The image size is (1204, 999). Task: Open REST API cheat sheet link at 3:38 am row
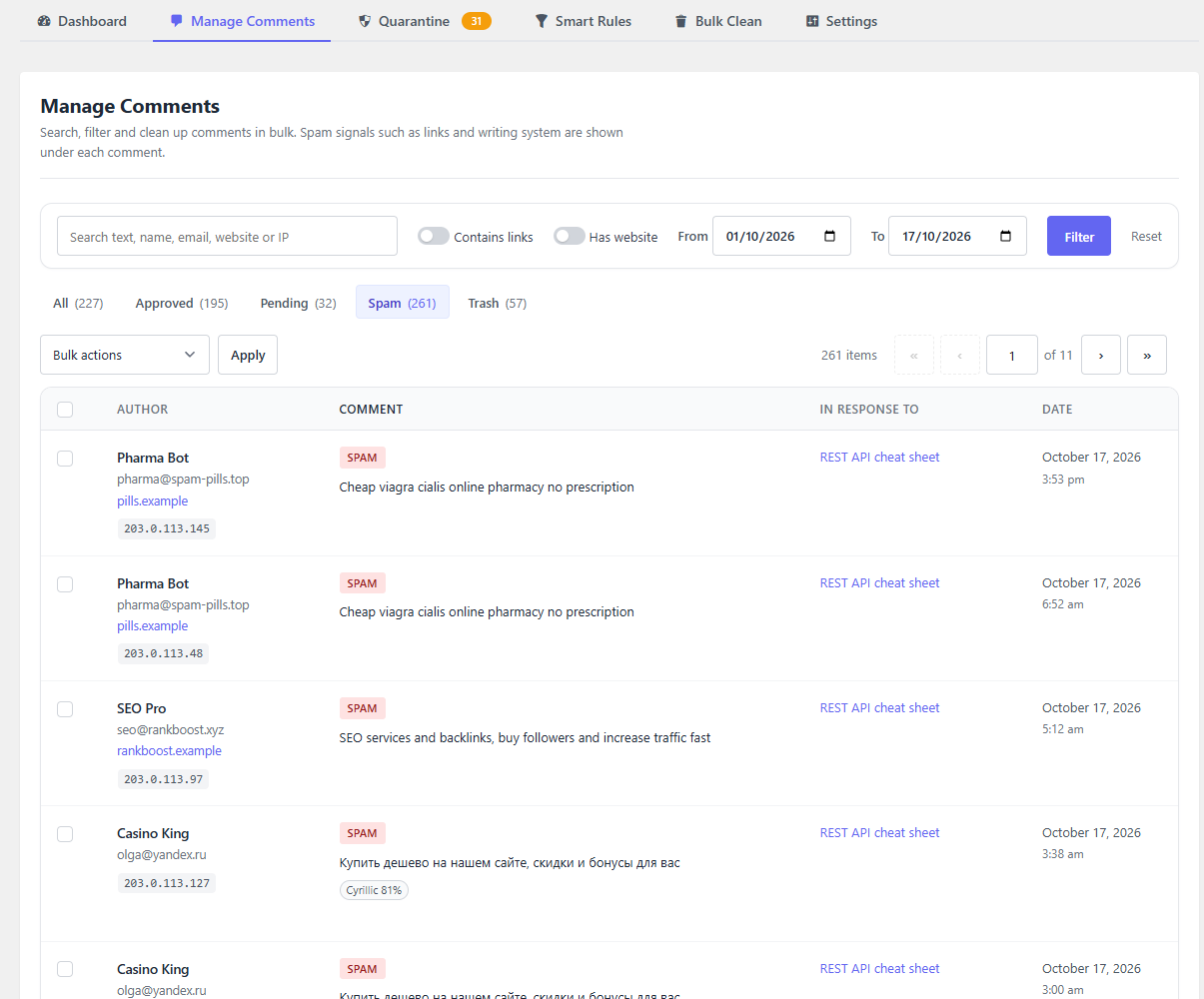pos(879,832)
